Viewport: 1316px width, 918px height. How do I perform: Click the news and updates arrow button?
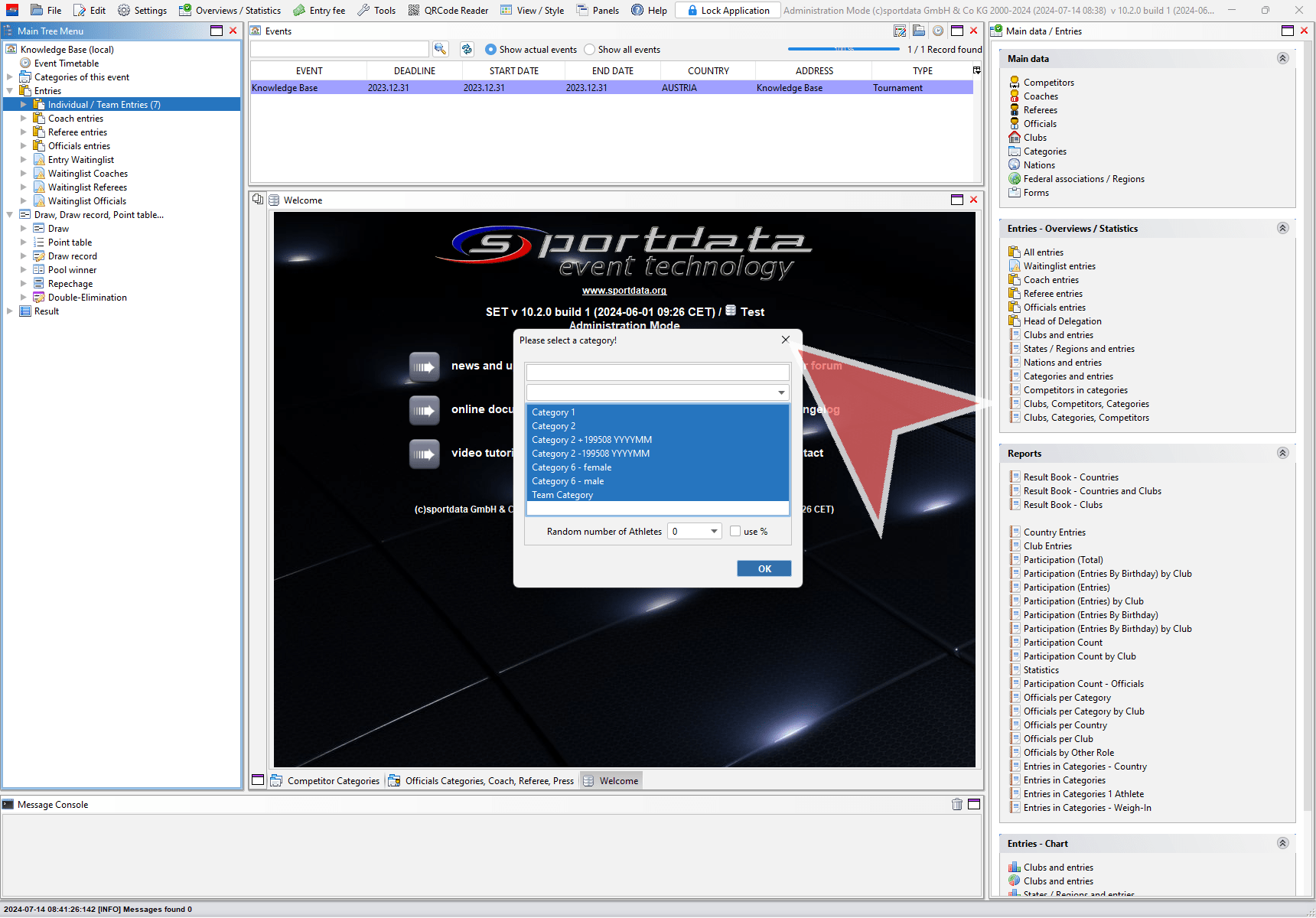click(x=424, y=366)
